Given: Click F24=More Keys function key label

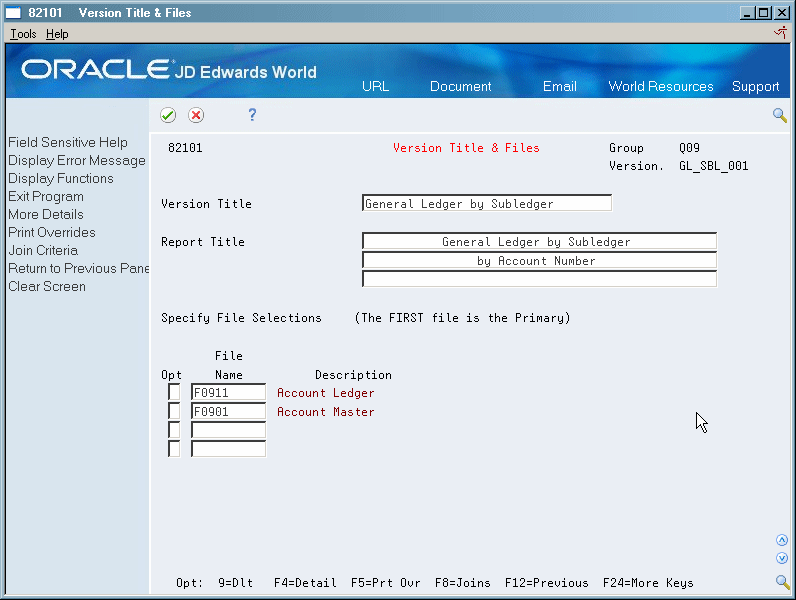Looking at the screenshot, I should coord(648,583).
